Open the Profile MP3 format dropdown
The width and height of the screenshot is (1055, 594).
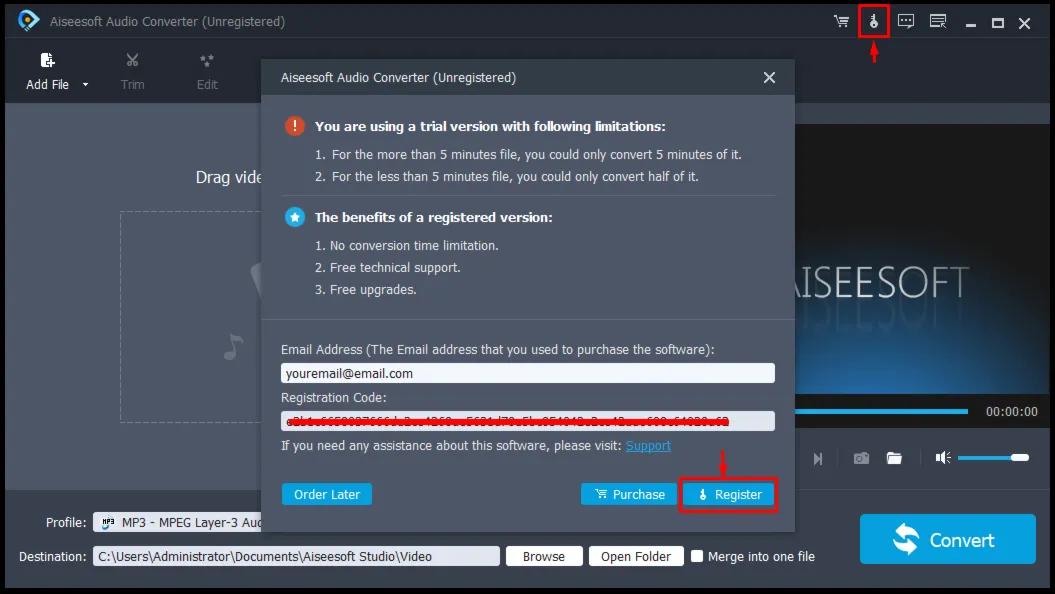coord(178,523)
